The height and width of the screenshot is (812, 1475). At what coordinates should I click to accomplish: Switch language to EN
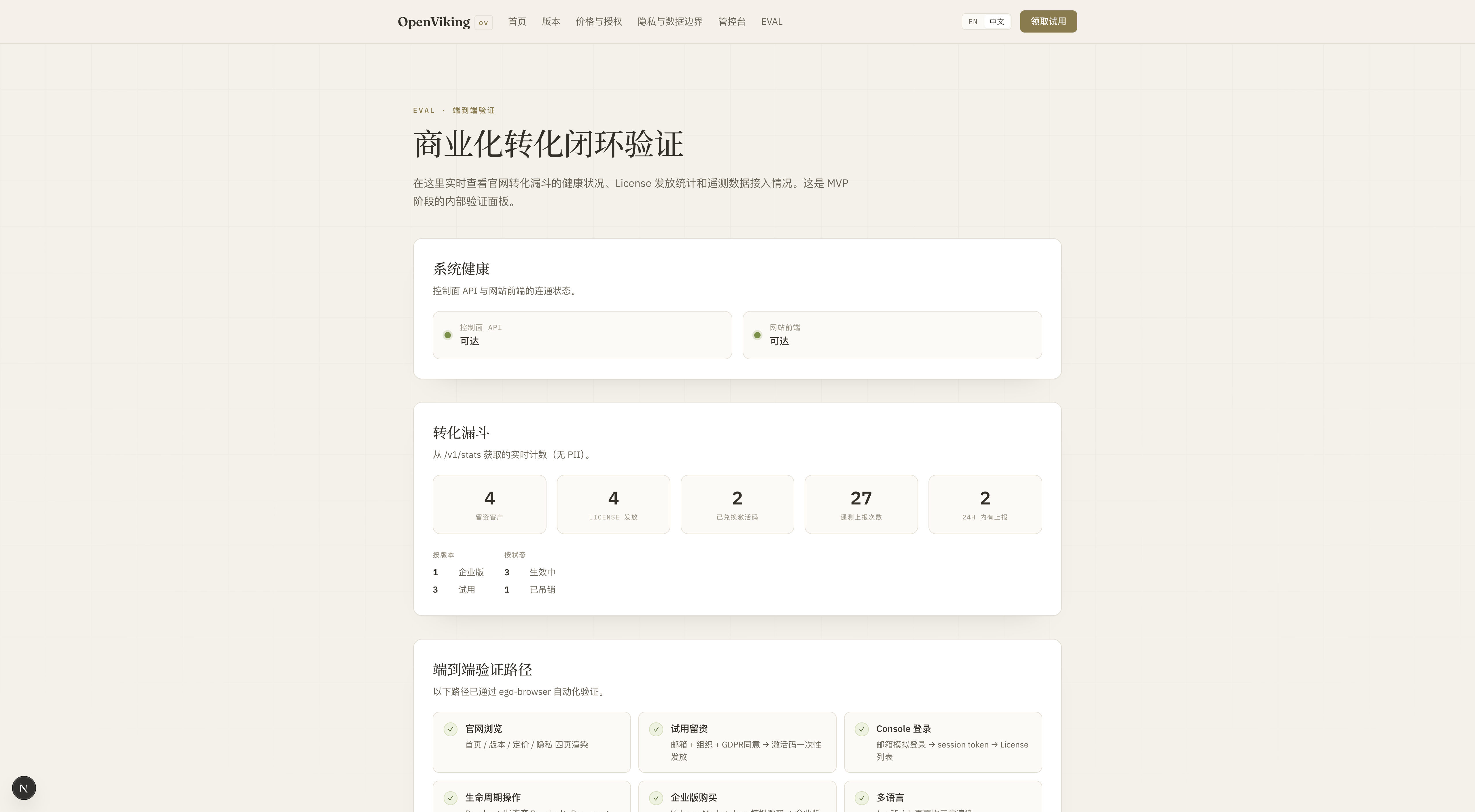973,22
